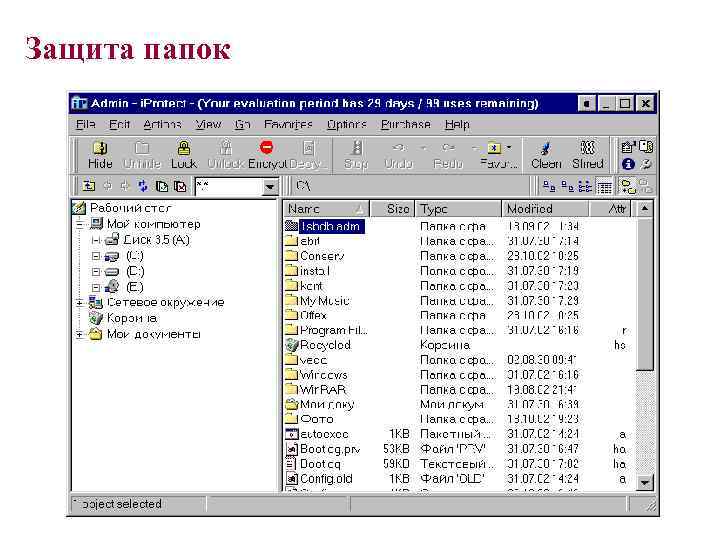Toggle the folder tree pane icon
Screen dimensions: 720x540
pos(628,186)
